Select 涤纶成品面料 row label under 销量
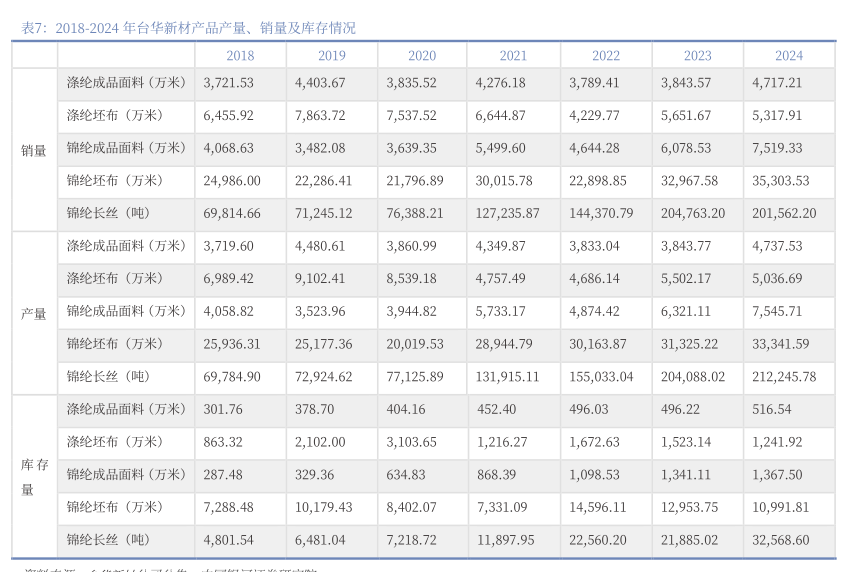Image resolution: width=854 pixels, height=572 pixels. click(126, 83)
